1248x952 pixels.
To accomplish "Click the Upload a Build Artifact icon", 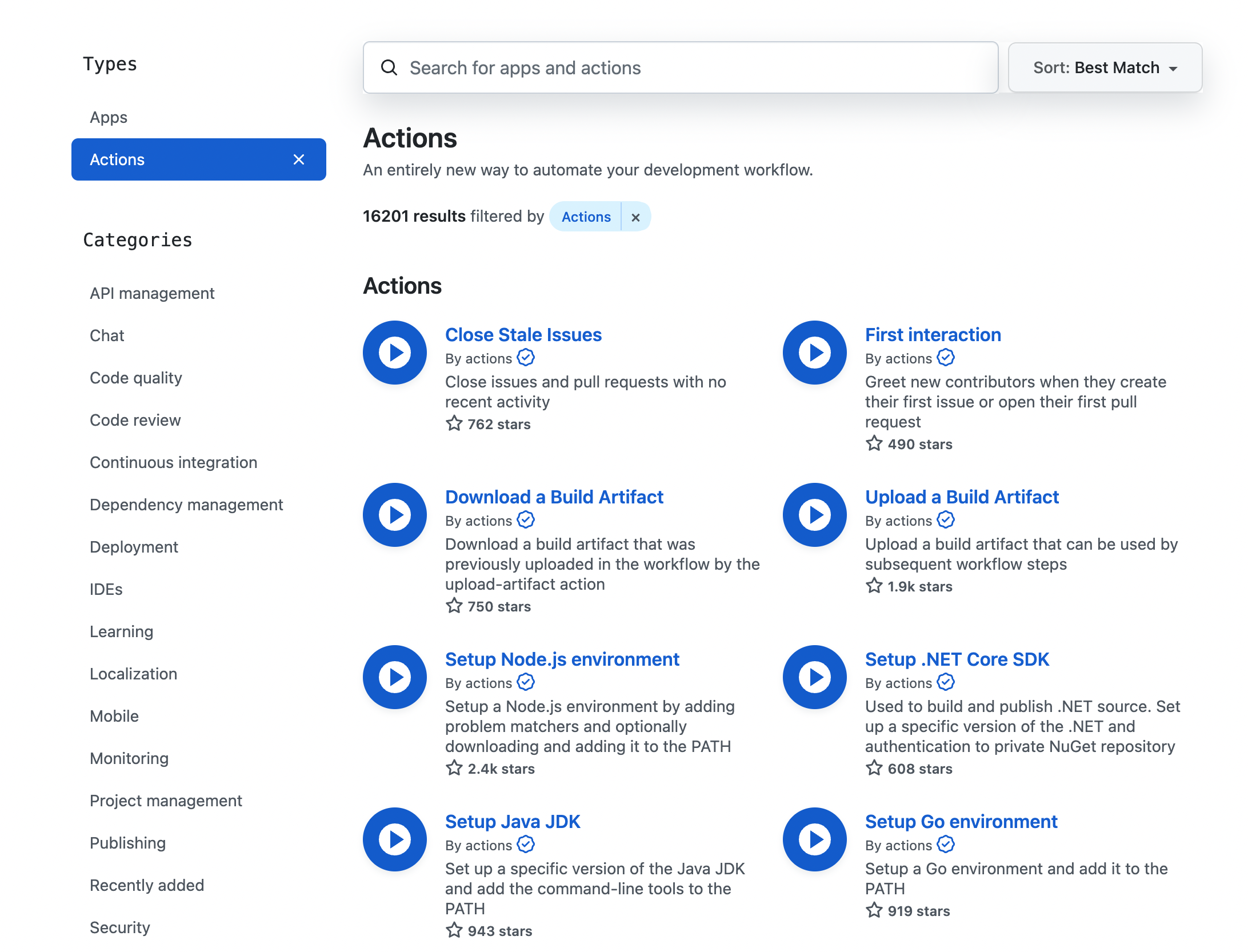I will [814, 515].
